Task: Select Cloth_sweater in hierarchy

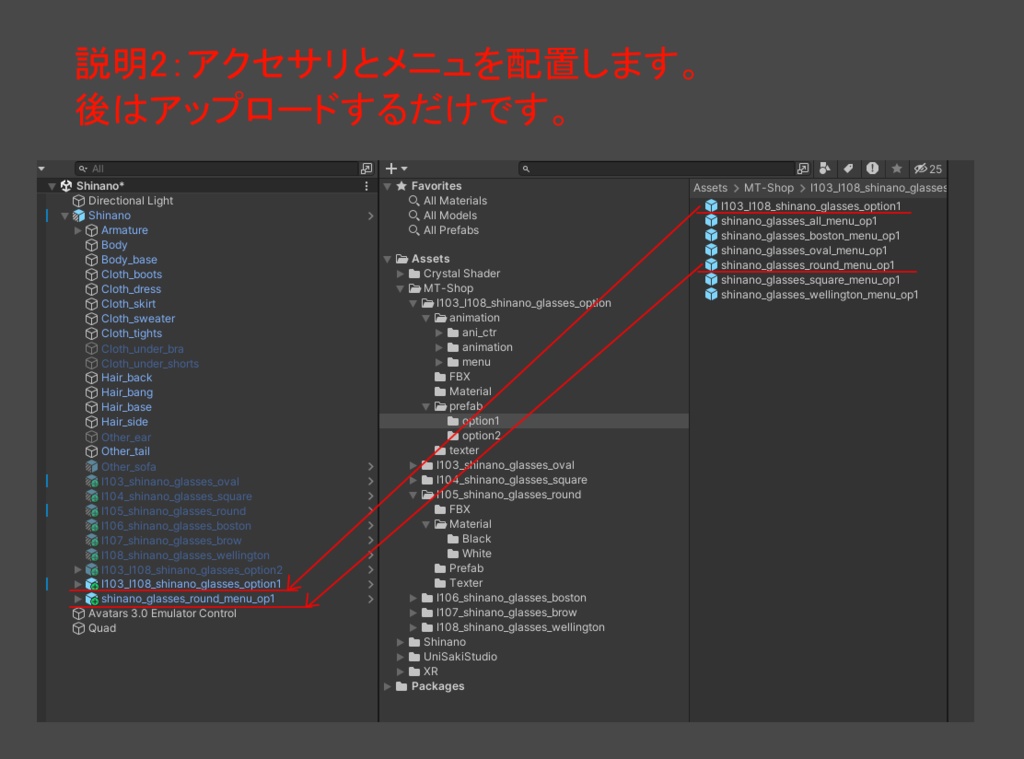Action: (x=130, y=319)
